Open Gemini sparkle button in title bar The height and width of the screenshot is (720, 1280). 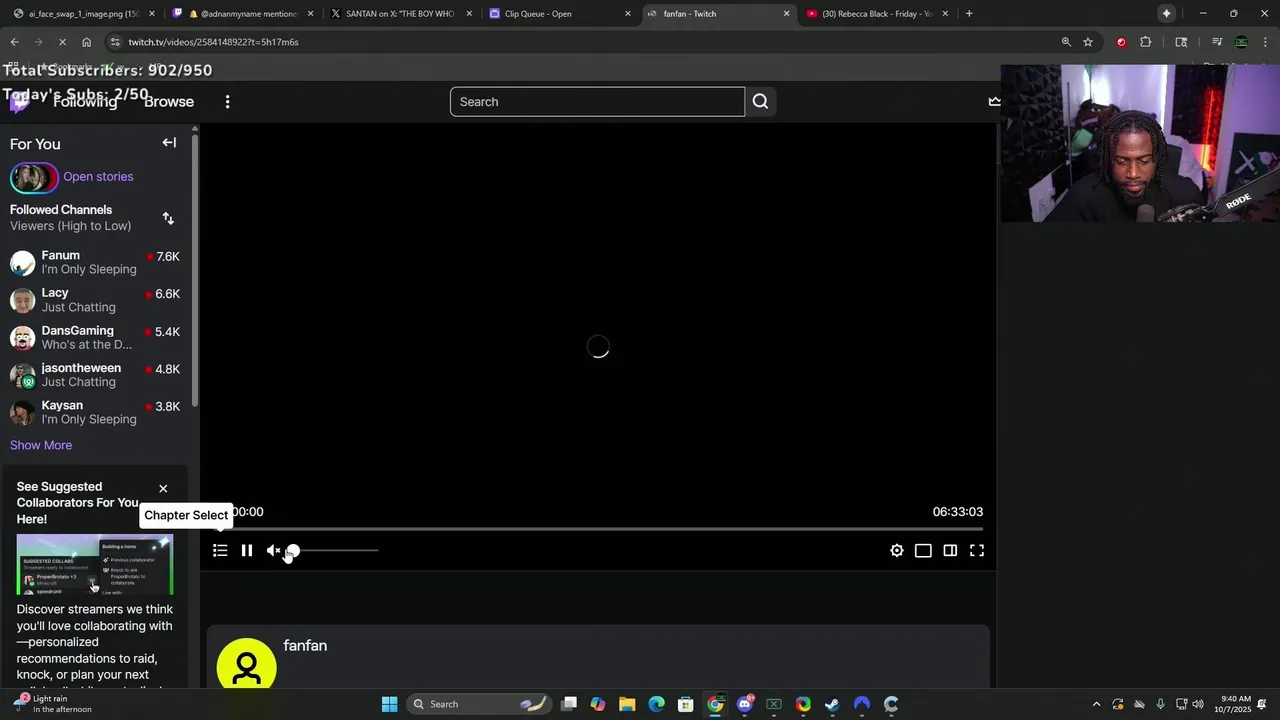pyautogui.click(x=1166, y=14)
